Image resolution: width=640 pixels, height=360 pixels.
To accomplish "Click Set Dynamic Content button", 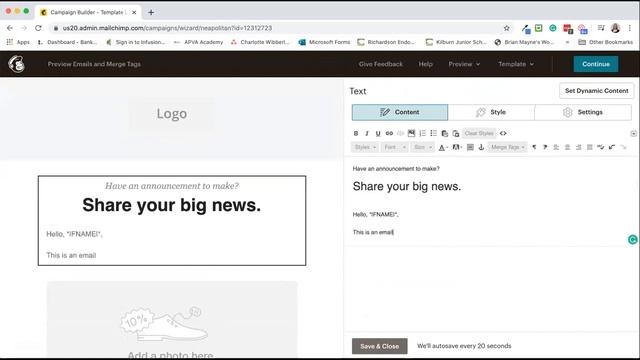I will (596, 91).
